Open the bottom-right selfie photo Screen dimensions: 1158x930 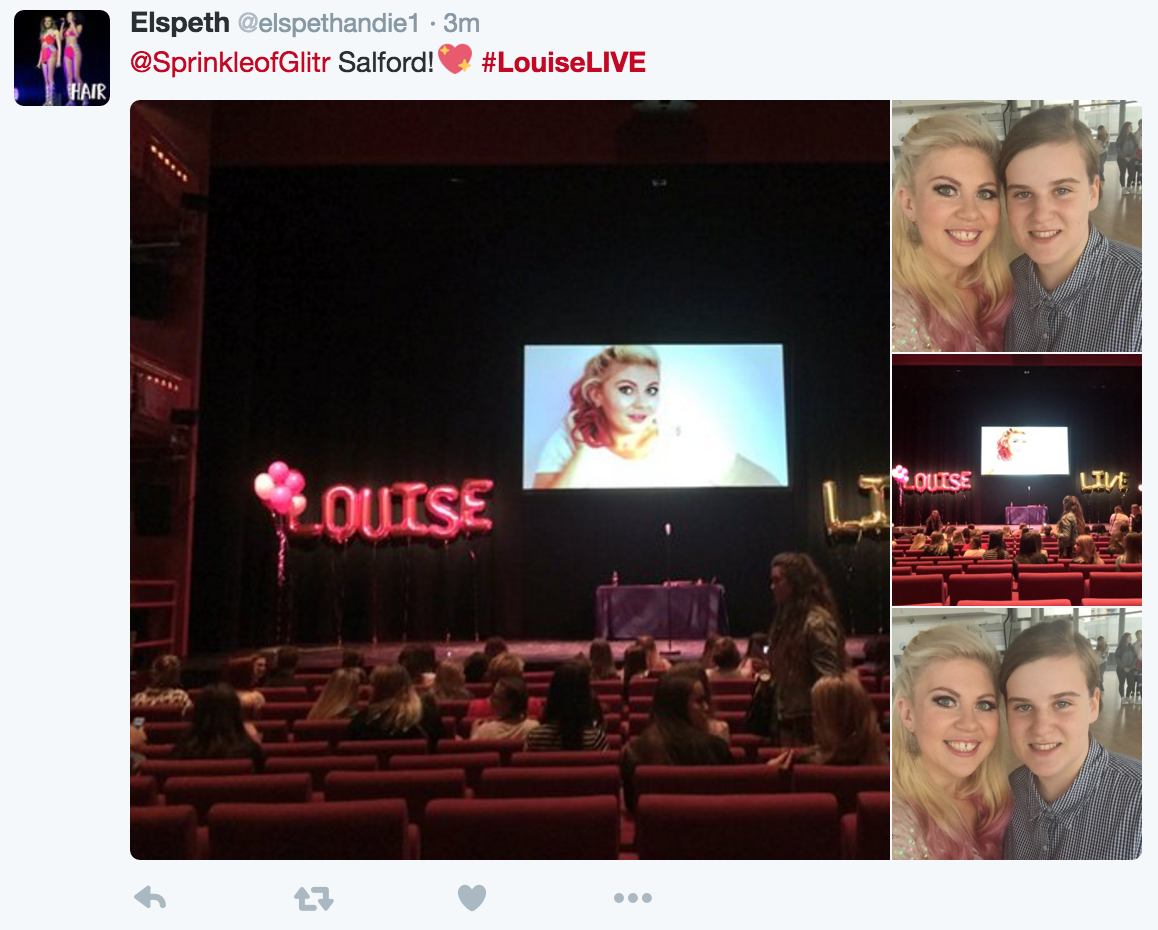pyautogui.click(x=1016, y=734)
